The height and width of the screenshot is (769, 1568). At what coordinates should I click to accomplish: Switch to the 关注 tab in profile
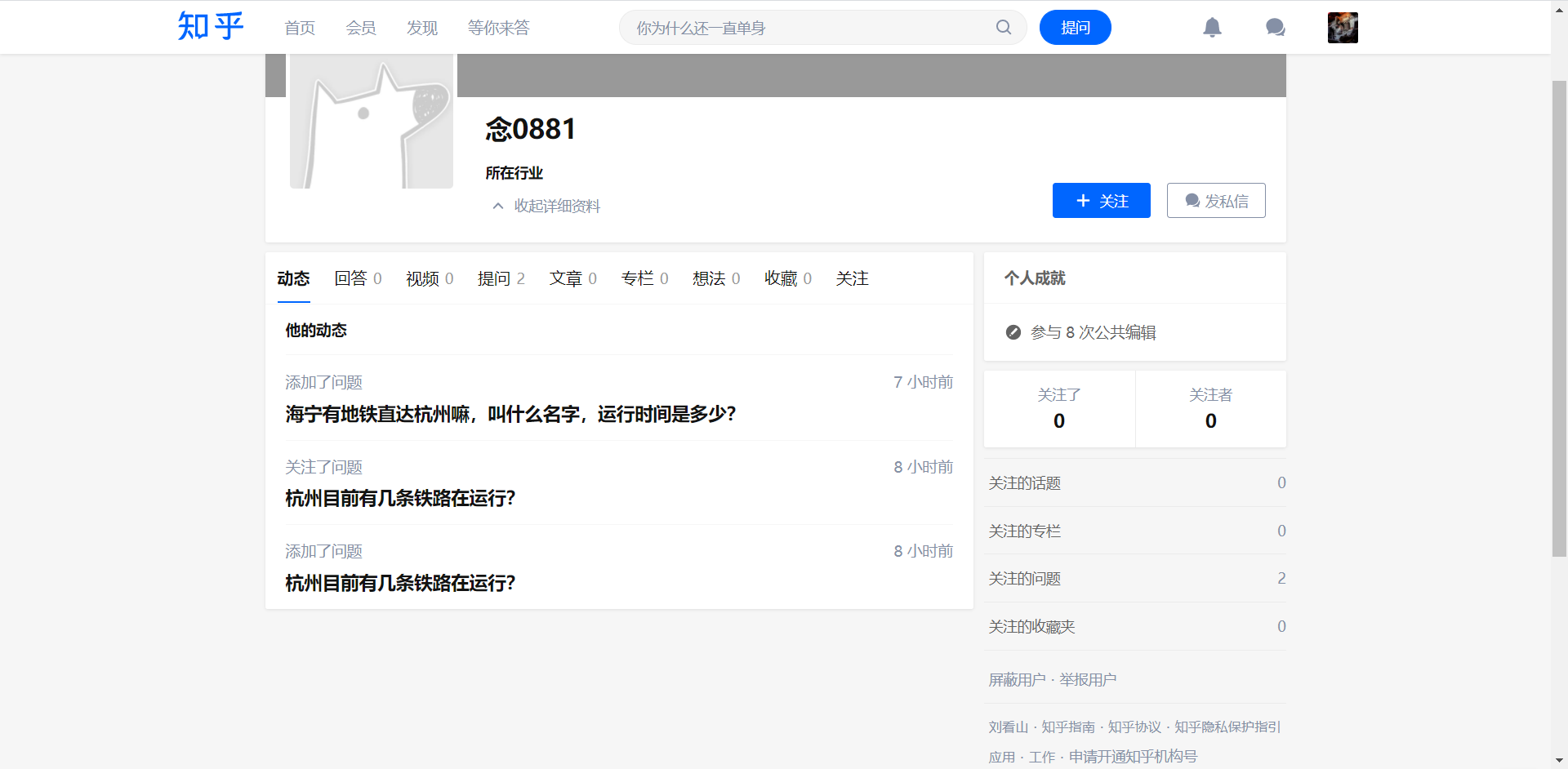pos(852,278)
